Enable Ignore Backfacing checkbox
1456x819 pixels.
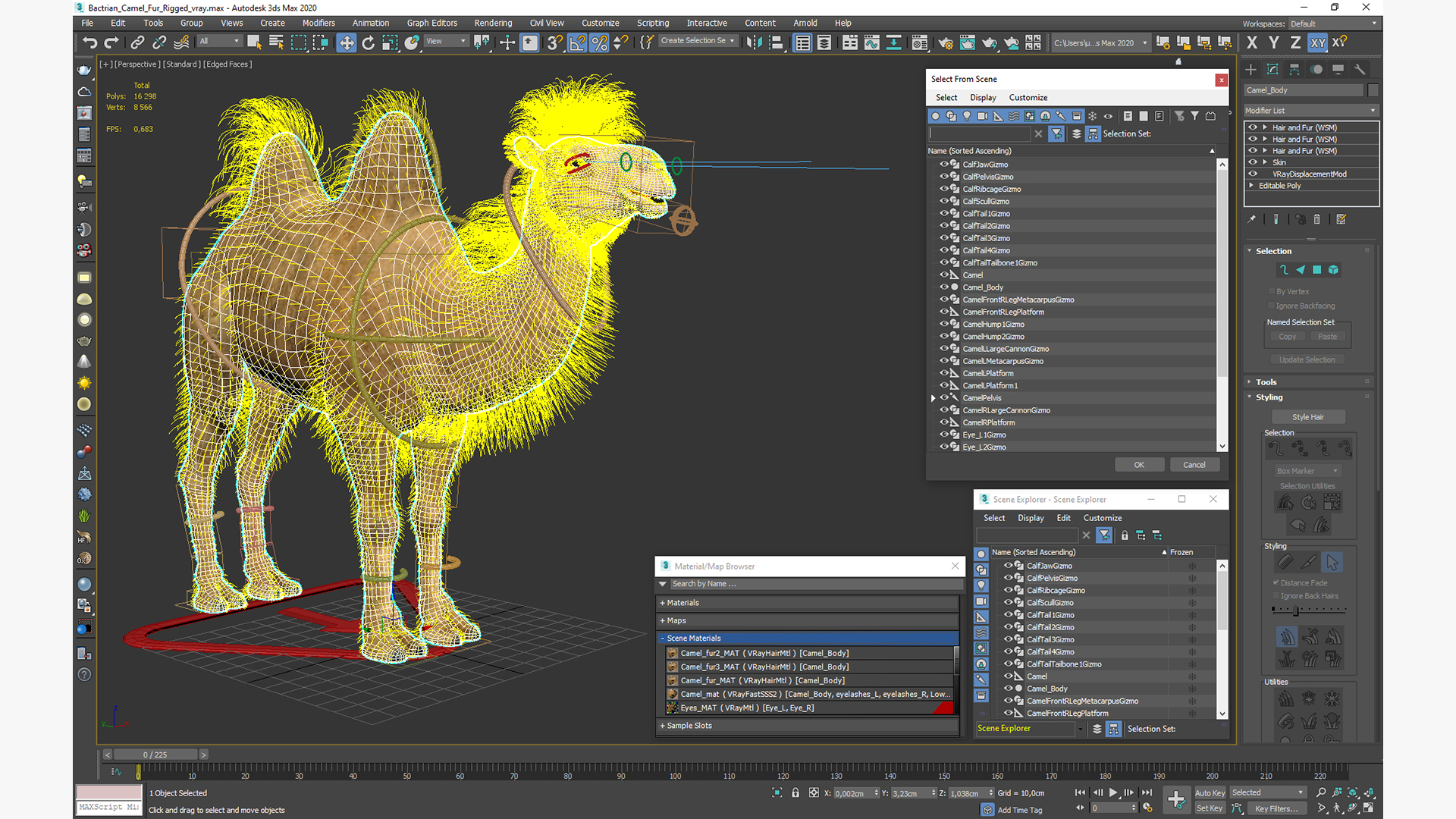coord(1272,306)
